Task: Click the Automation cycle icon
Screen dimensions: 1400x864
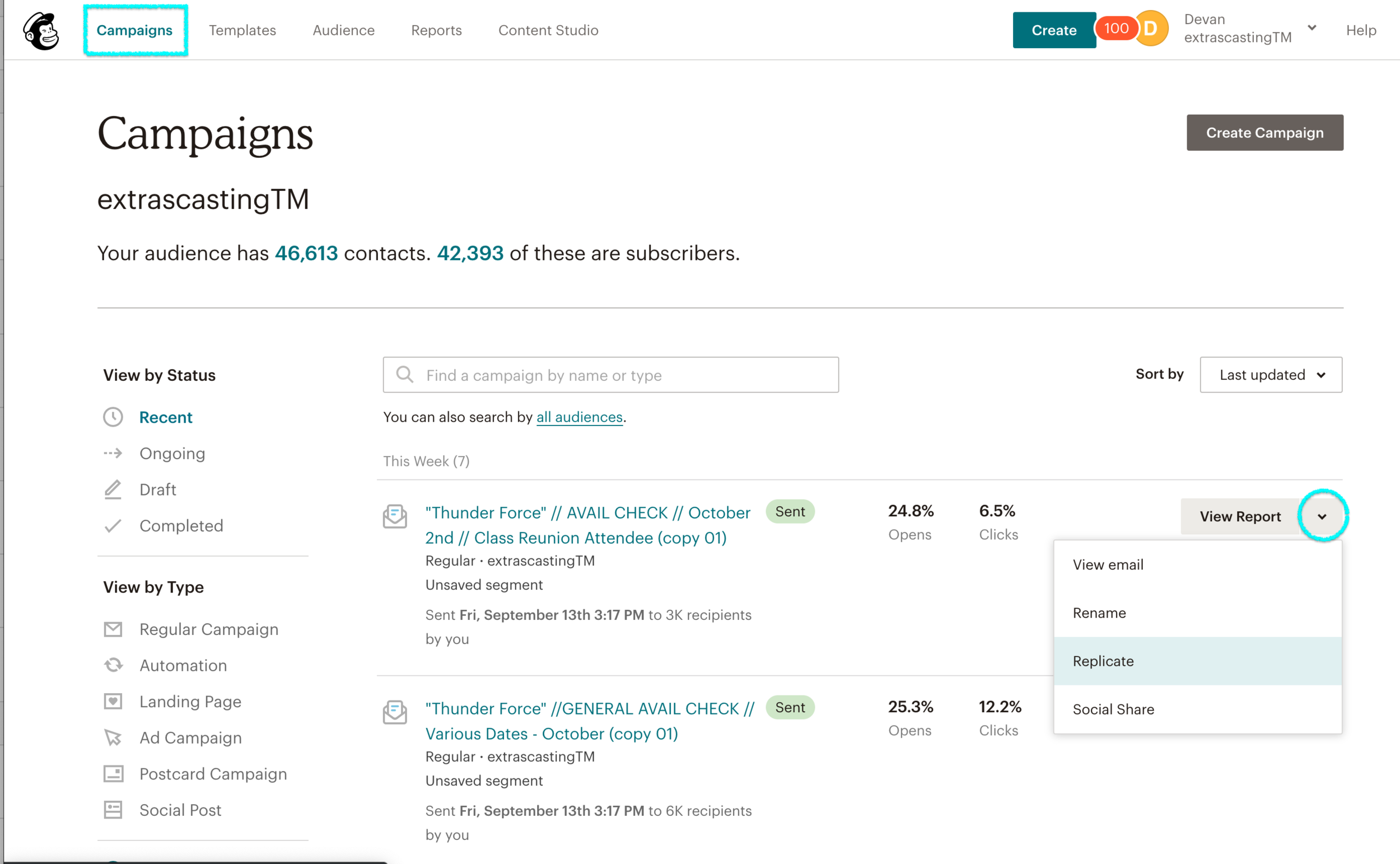Action: click(113, 665)
